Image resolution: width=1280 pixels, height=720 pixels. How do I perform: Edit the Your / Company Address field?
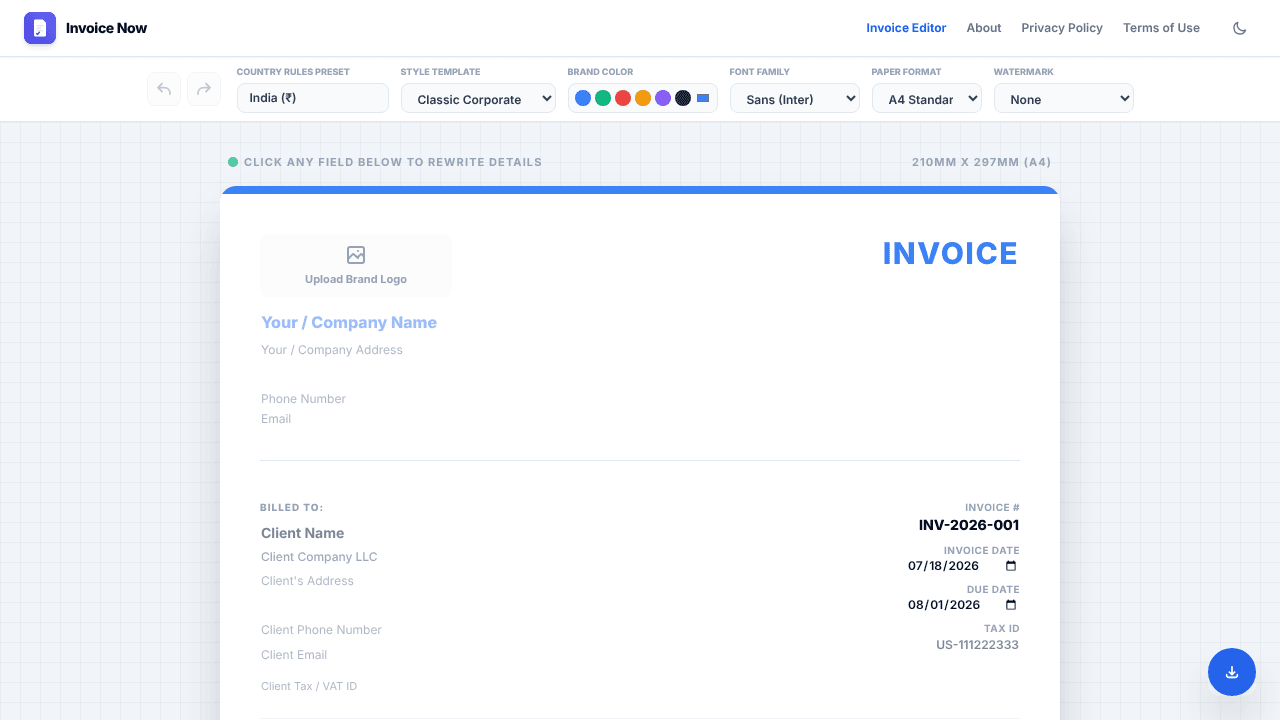click(332, 350)
